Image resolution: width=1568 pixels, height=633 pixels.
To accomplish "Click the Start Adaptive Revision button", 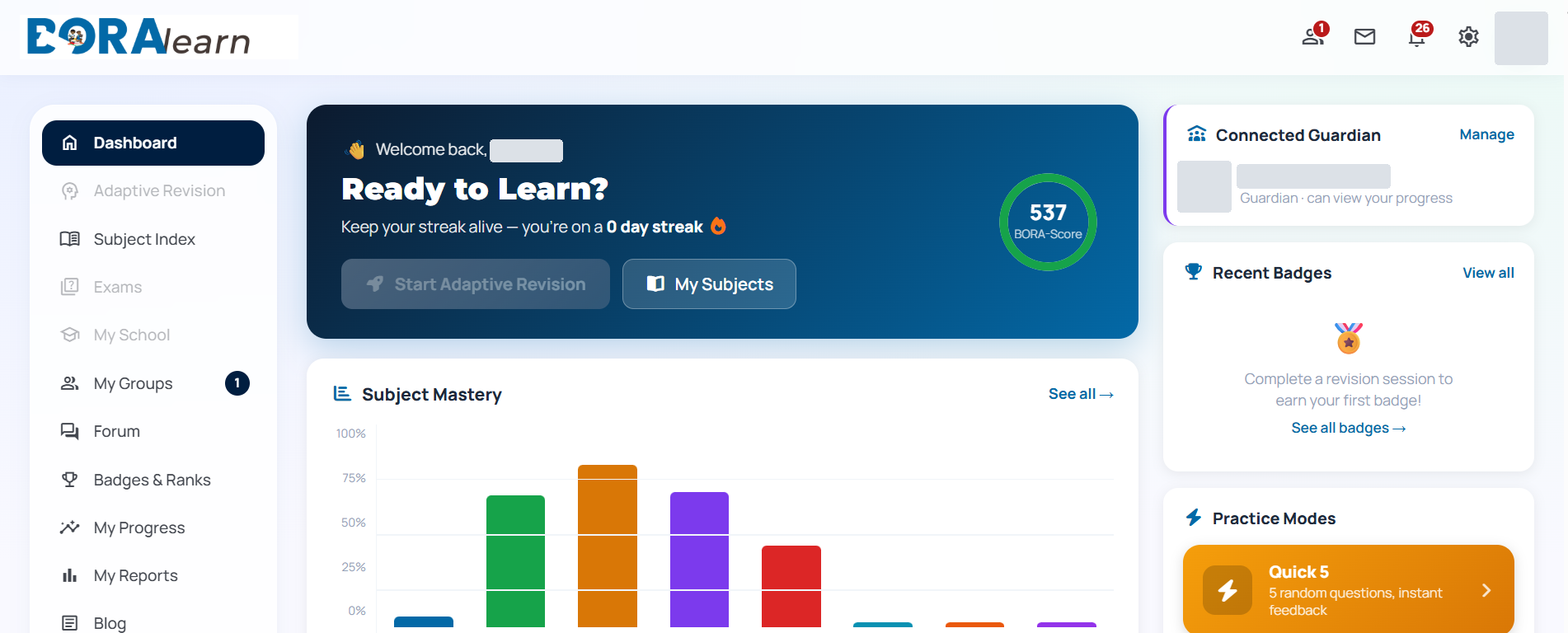I will [x=476, y=284].
